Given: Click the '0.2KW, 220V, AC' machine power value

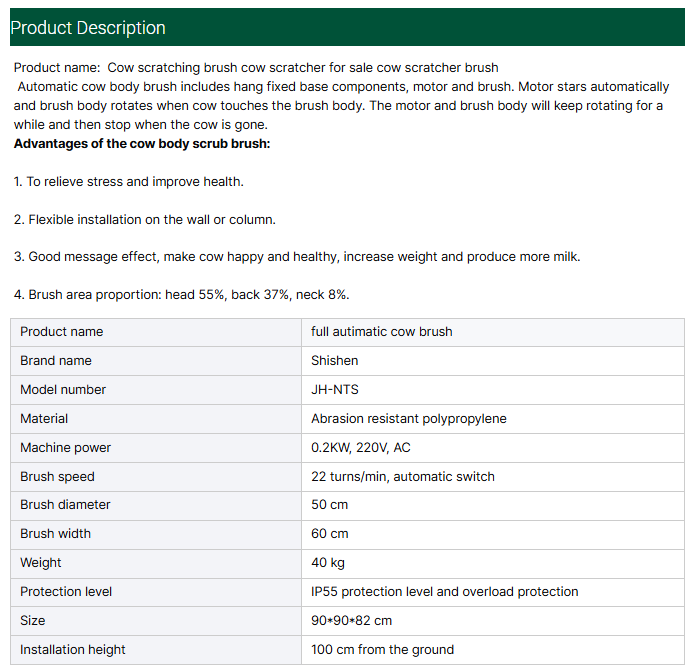Looking at the screenshot, I should pos(361,448).
